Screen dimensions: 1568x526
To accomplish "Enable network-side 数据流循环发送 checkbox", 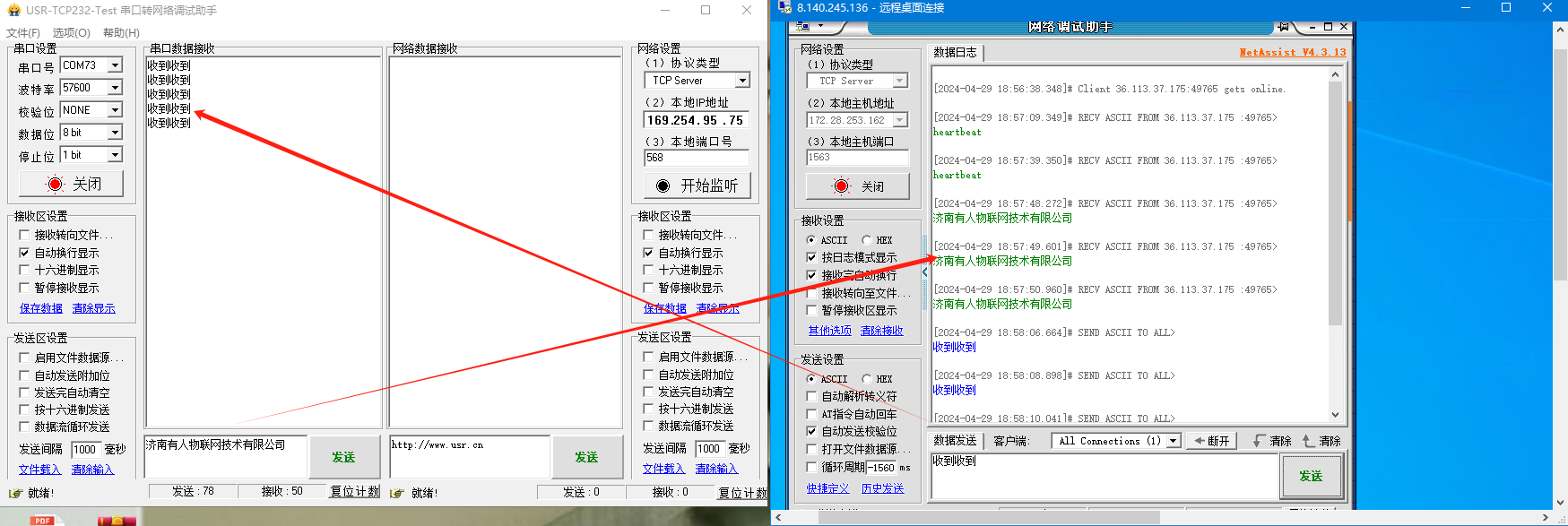I will tap(648, 426).
